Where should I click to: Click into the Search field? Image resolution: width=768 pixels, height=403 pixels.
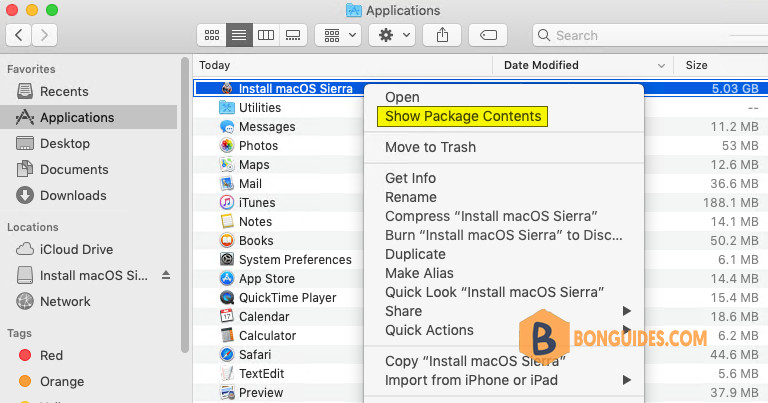coord(650,35)
